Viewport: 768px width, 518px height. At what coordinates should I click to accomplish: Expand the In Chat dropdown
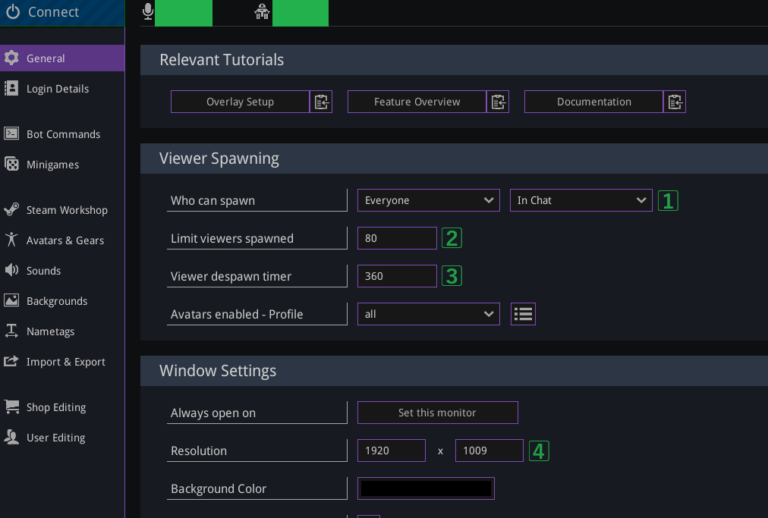[x=580, y=200]
